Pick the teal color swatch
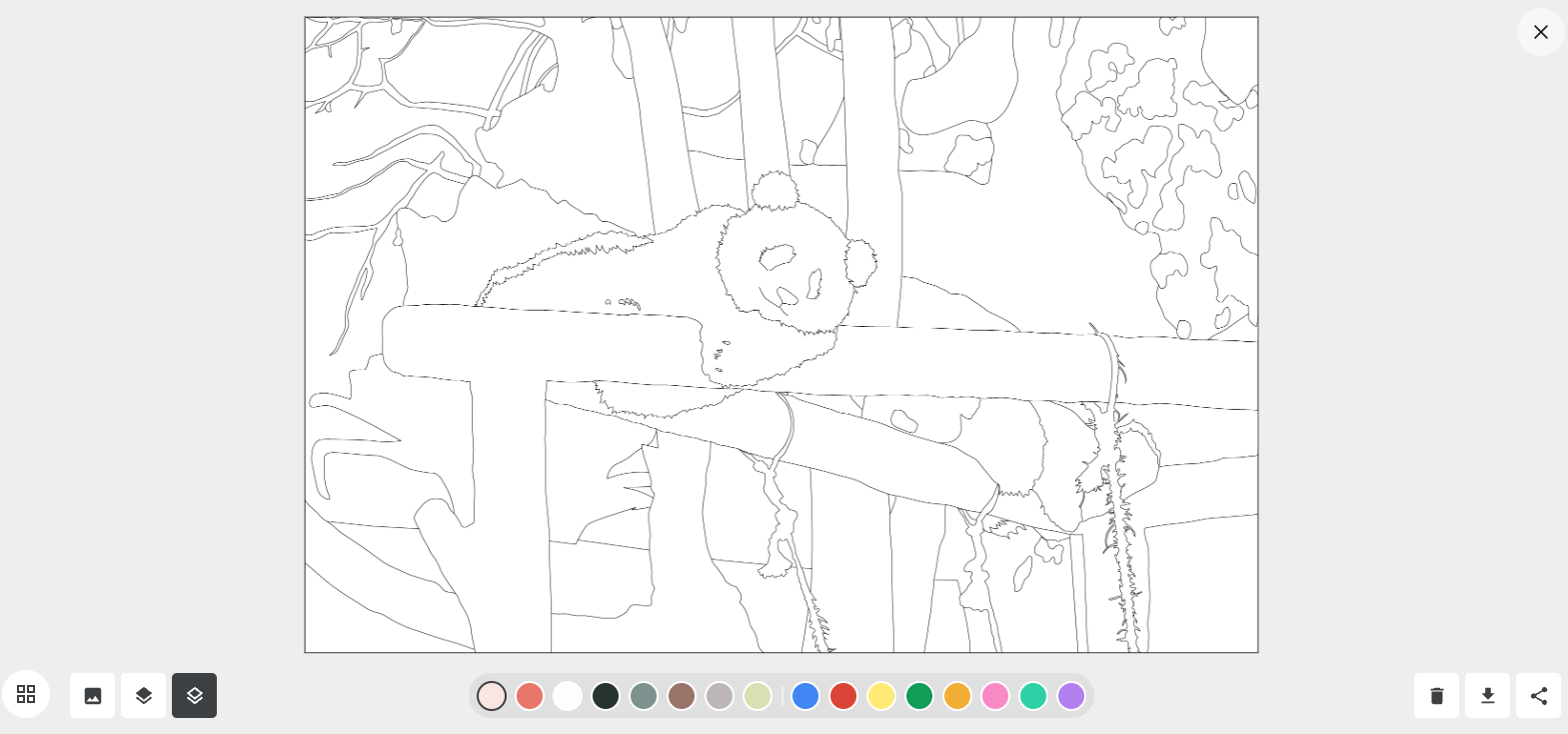 tap(1033, 696)
